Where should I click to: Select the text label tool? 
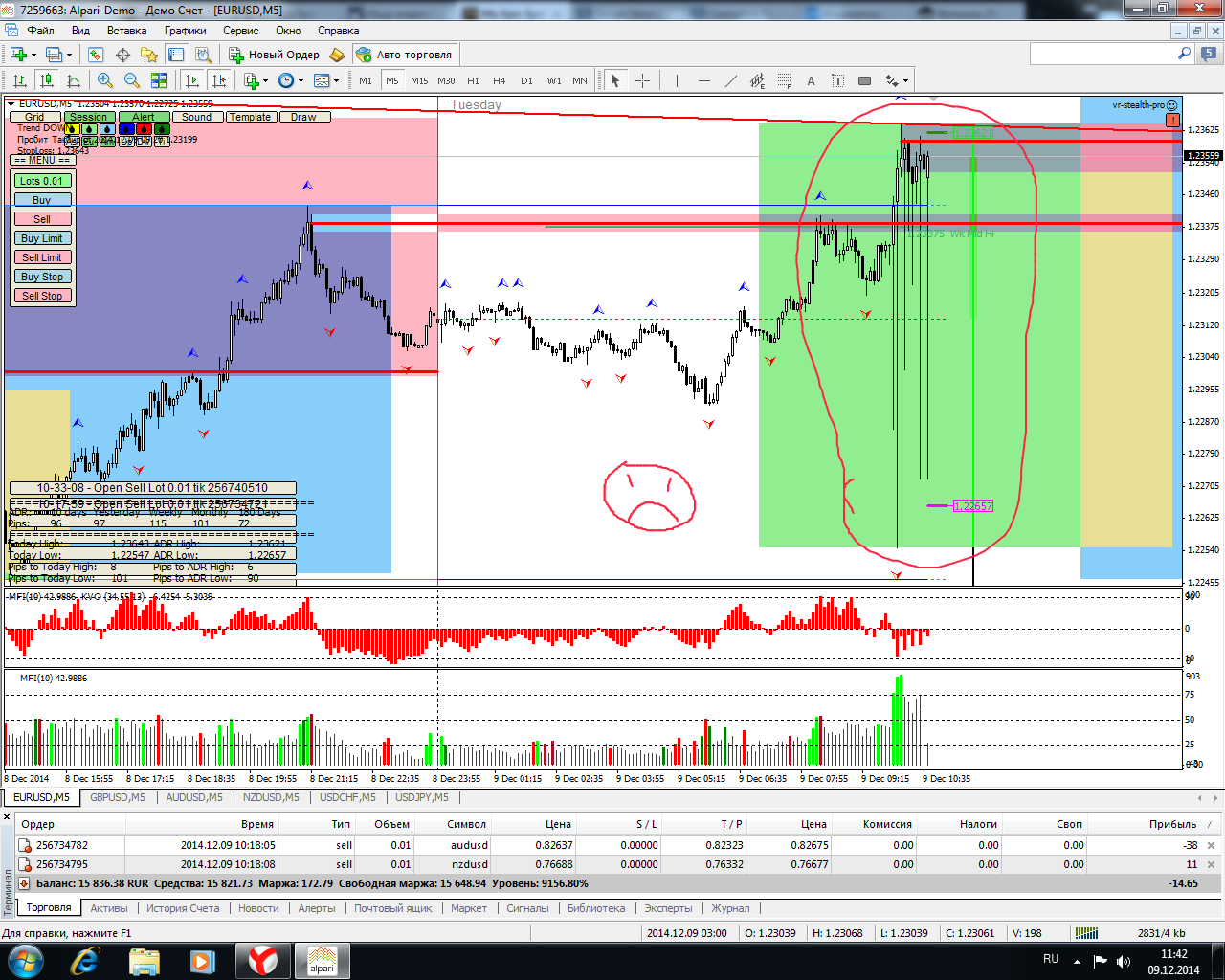[x=837, y=80]
